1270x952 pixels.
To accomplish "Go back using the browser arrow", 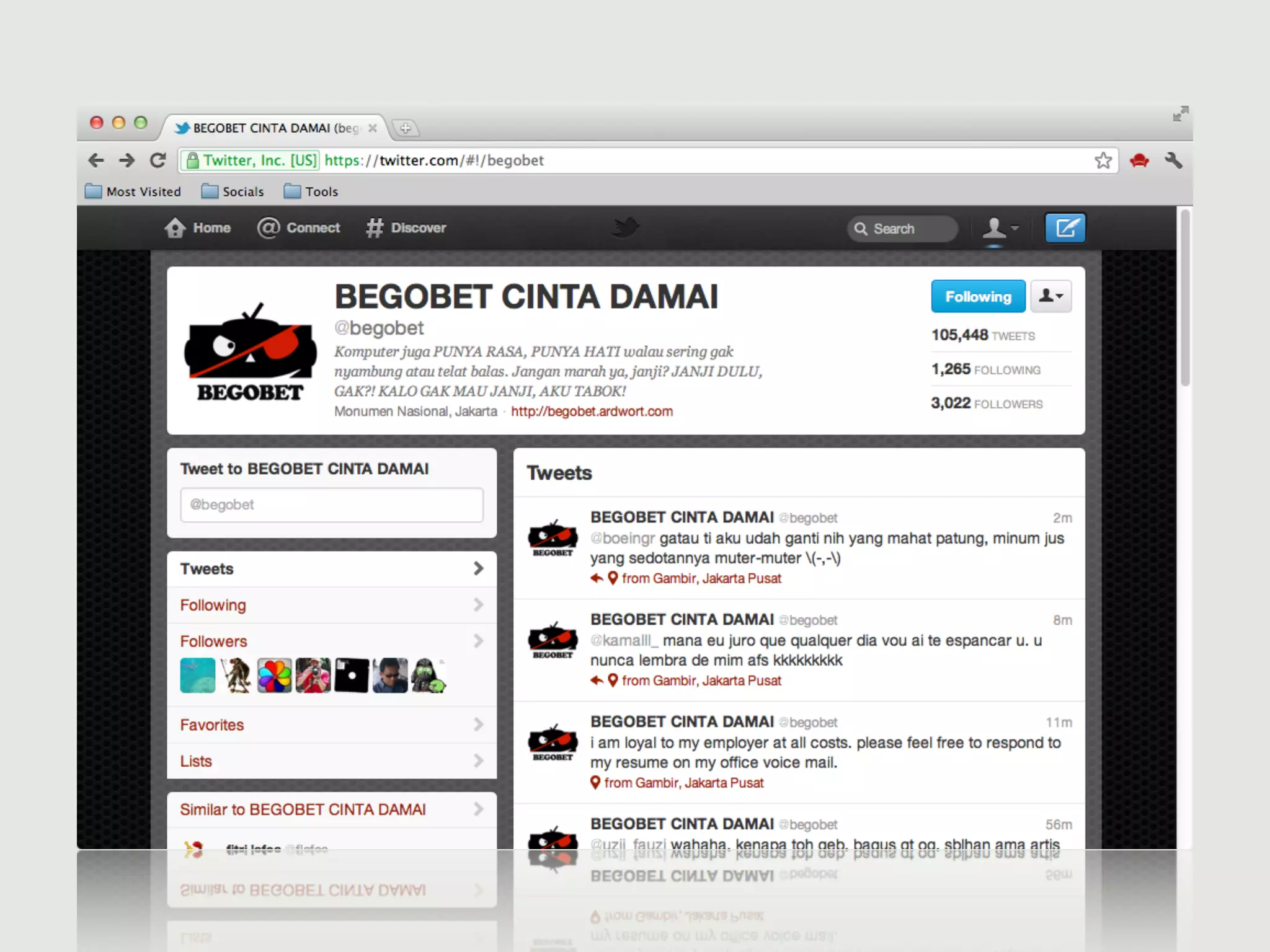I will point(96,161).
